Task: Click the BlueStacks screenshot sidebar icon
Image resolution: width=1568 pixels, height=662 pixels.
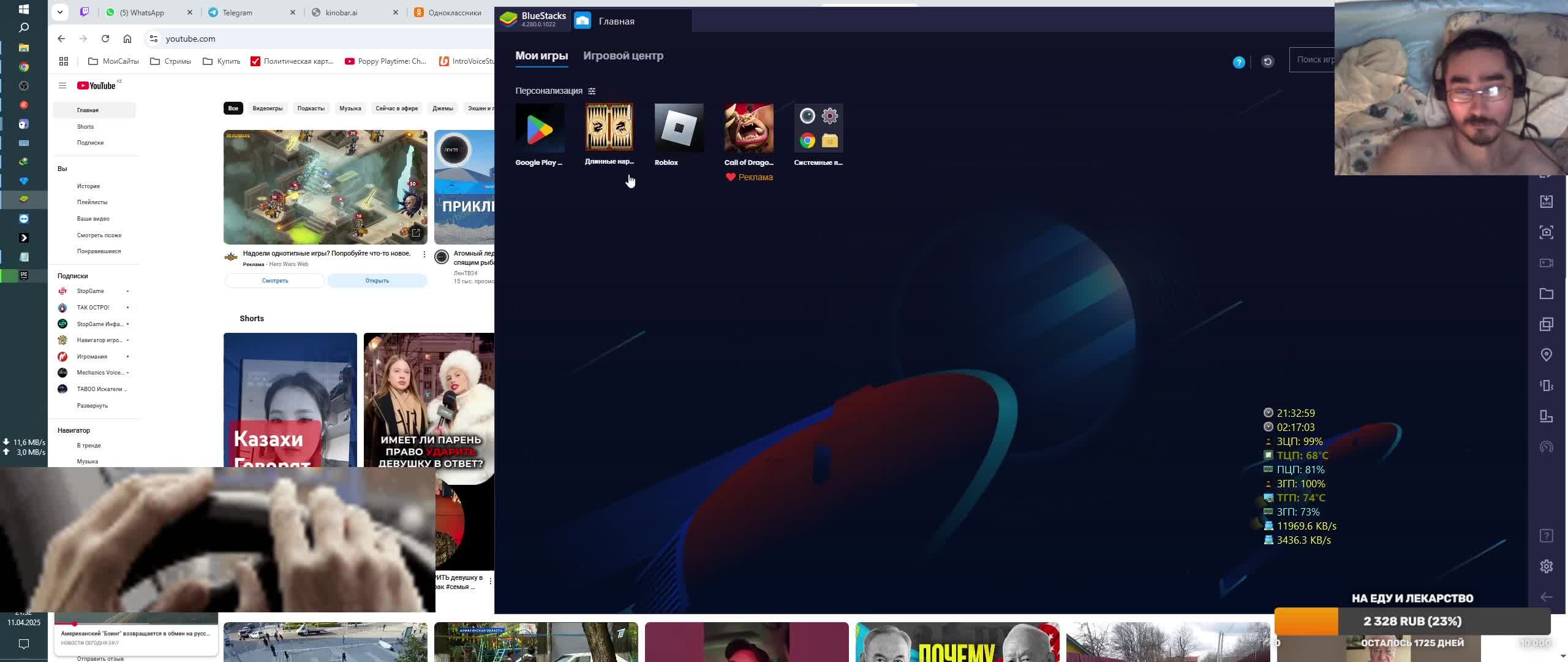Action: point(1546,232)
